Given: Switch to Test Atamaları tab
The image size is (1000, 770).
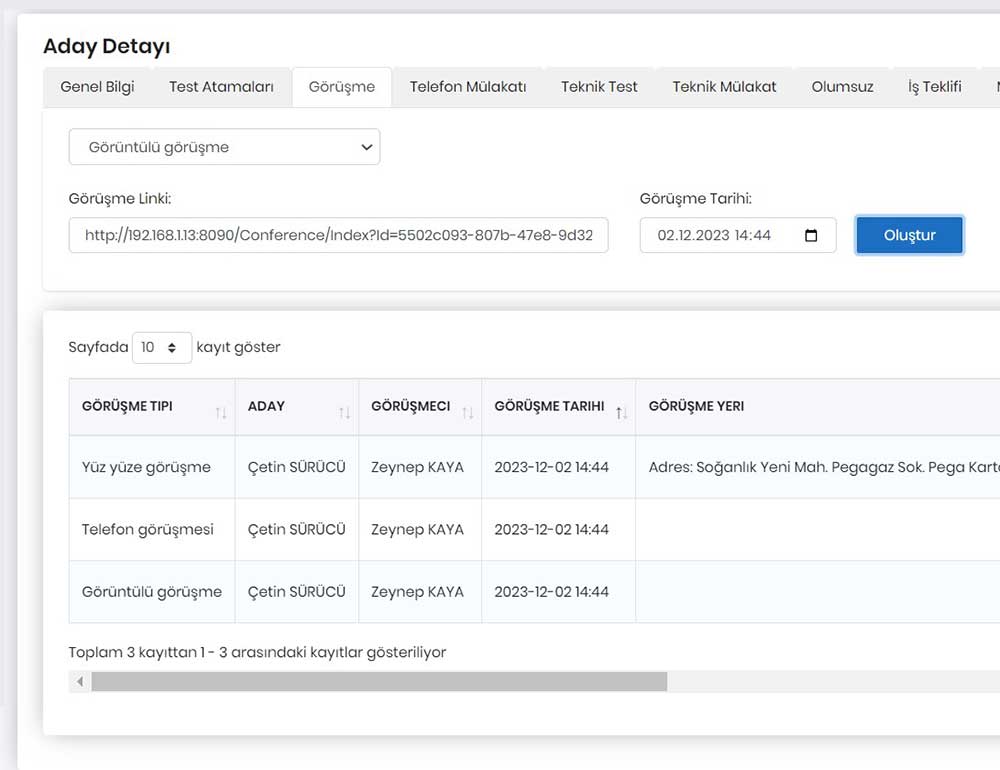Looking at the screenshot, I should click(x=221, y=87).
